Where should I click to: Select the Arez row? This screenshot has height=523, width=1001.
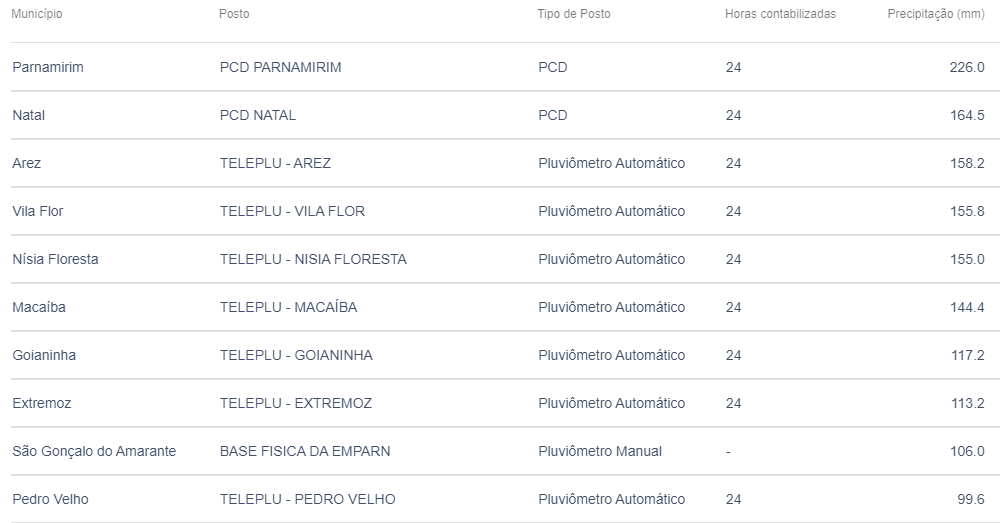505,163
